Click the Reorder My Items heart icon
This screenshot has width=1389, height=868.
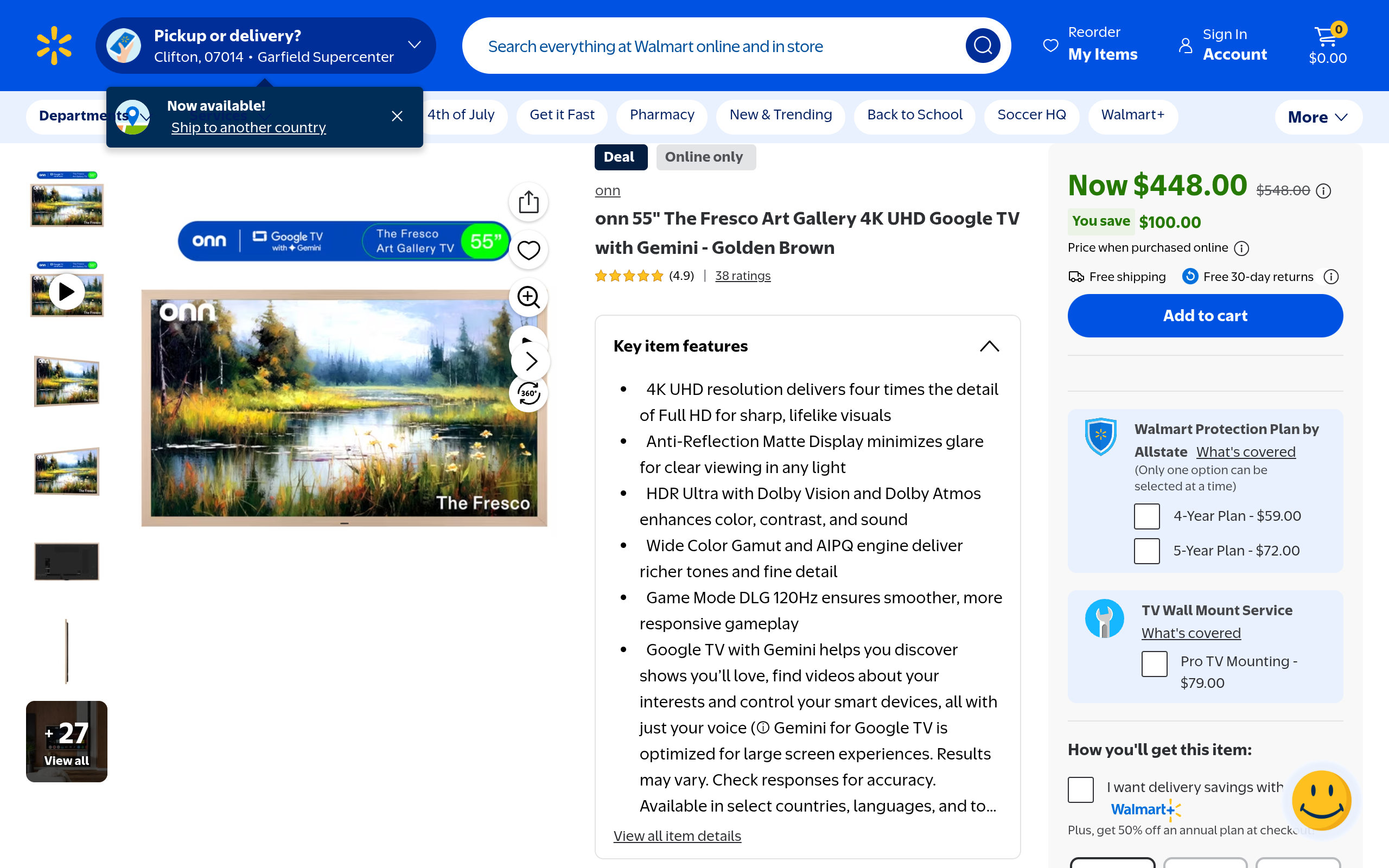(x=1050, y=45)
